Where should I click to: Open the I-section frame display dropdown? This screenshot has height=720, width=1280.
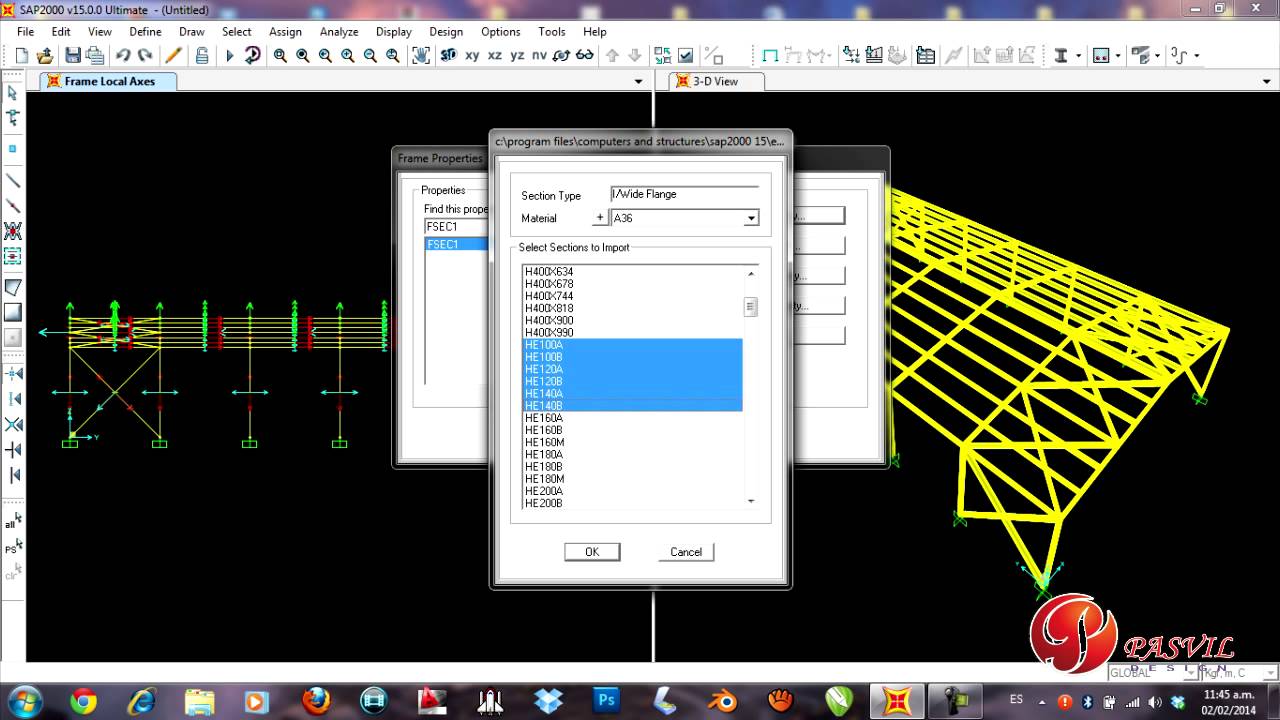[x=1077, y=56]
